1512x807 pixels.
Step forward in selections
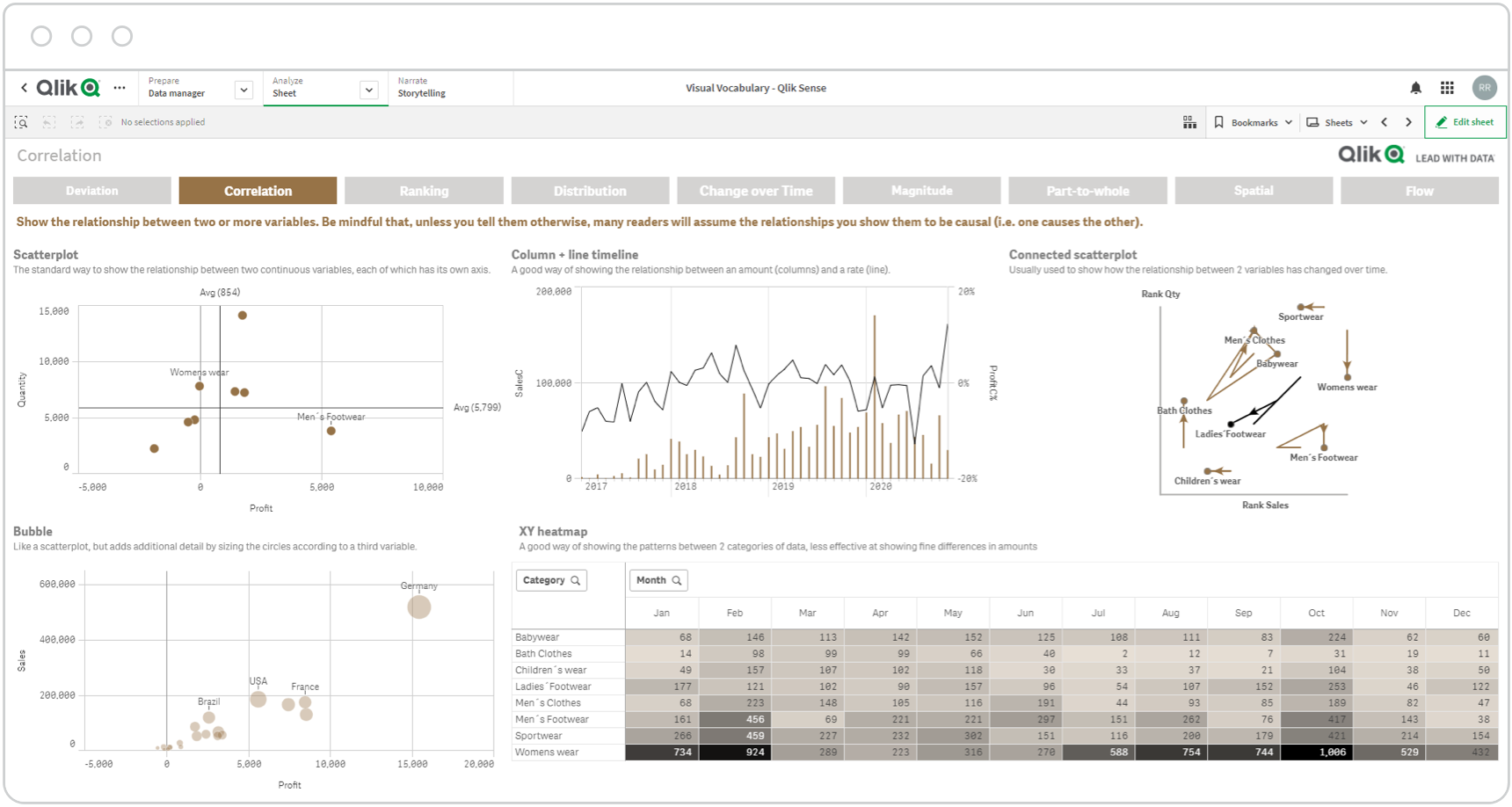77,122
